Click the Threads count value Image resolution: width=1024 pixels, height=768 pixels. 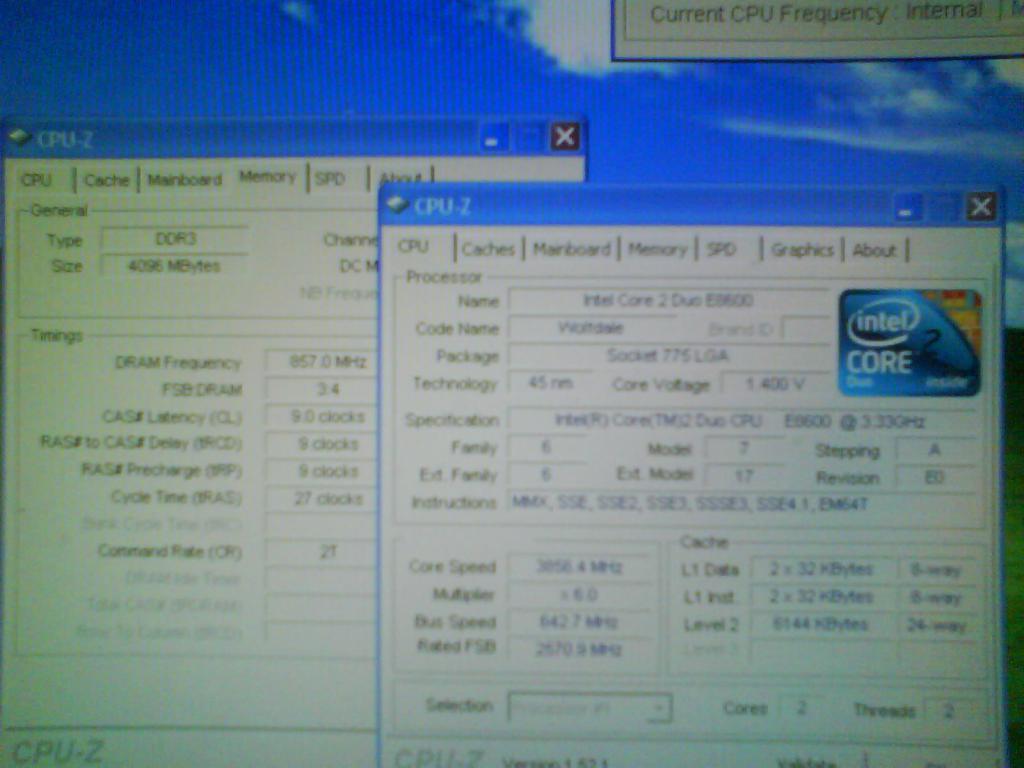[x=949, y=711]
